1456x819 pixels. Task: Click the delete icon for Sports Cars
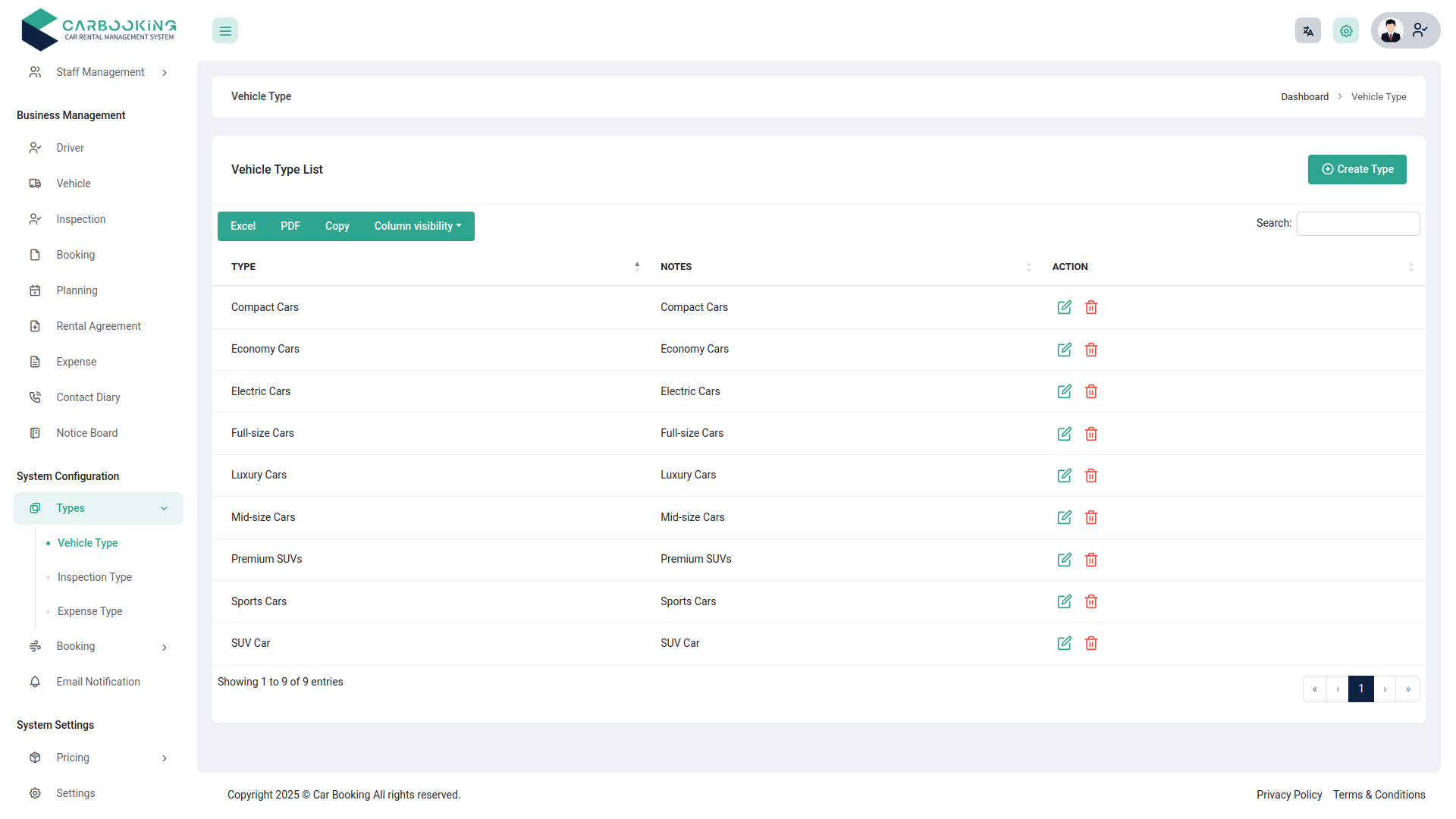pos(1091,601)
